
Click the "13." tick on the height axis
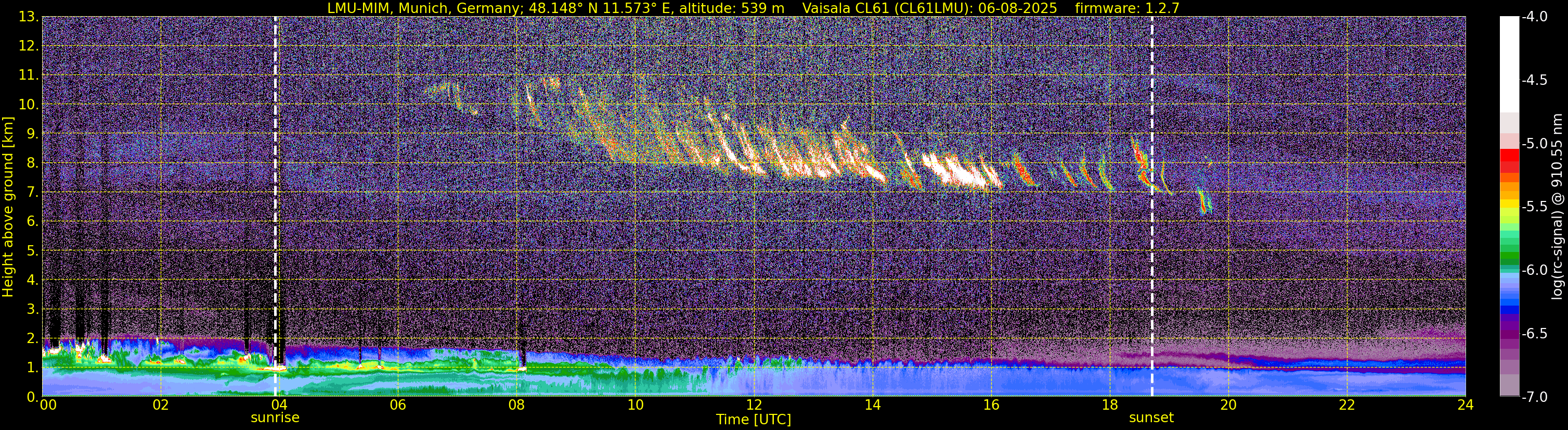tap(29, 17)
